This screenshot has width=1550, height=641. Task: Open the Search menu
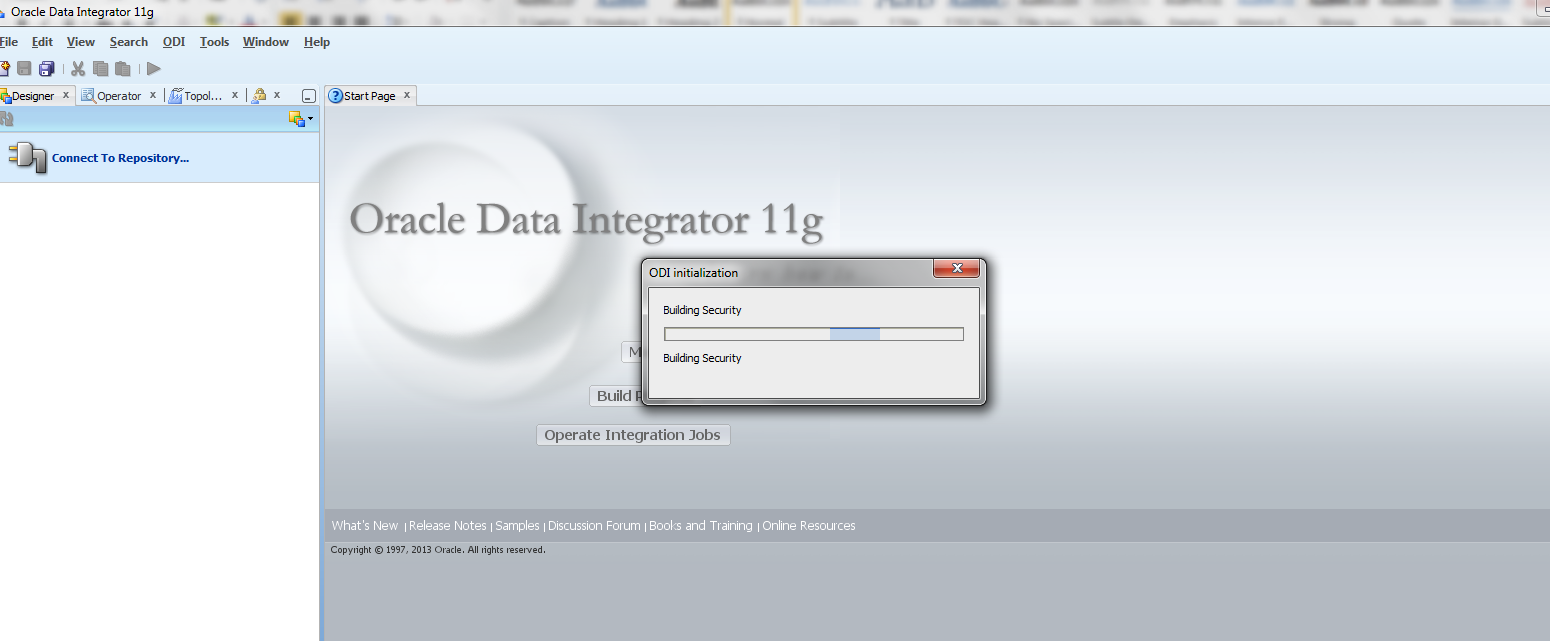(129, 42)
